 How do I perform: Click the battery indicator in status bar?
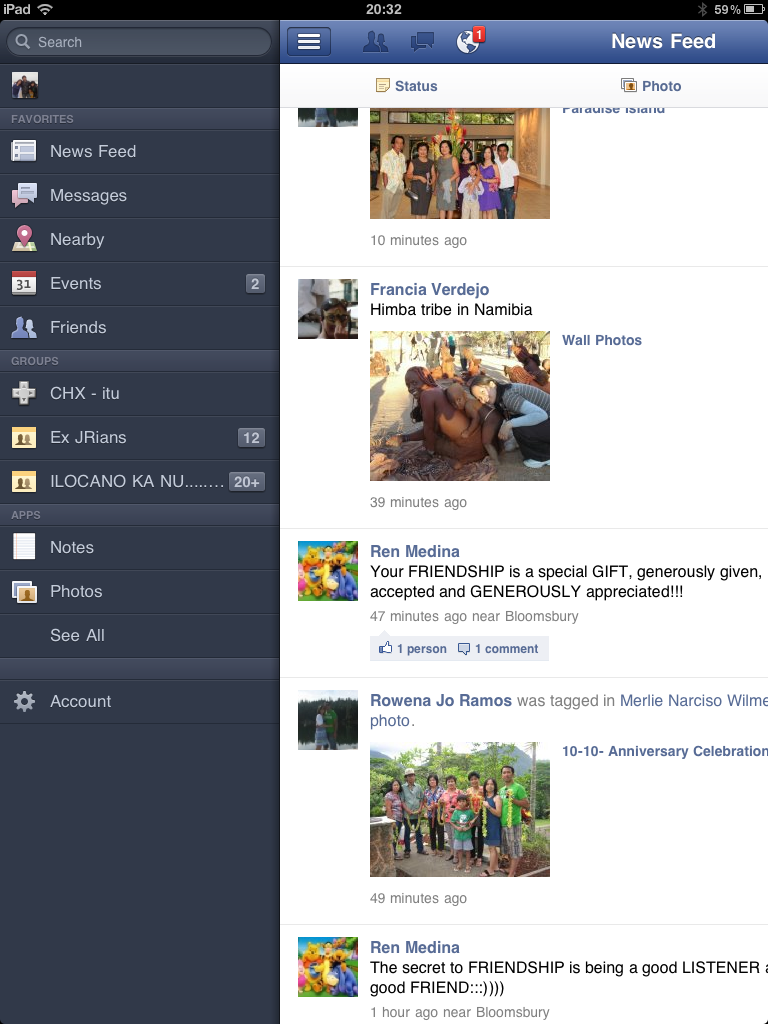tap(754, 9)
